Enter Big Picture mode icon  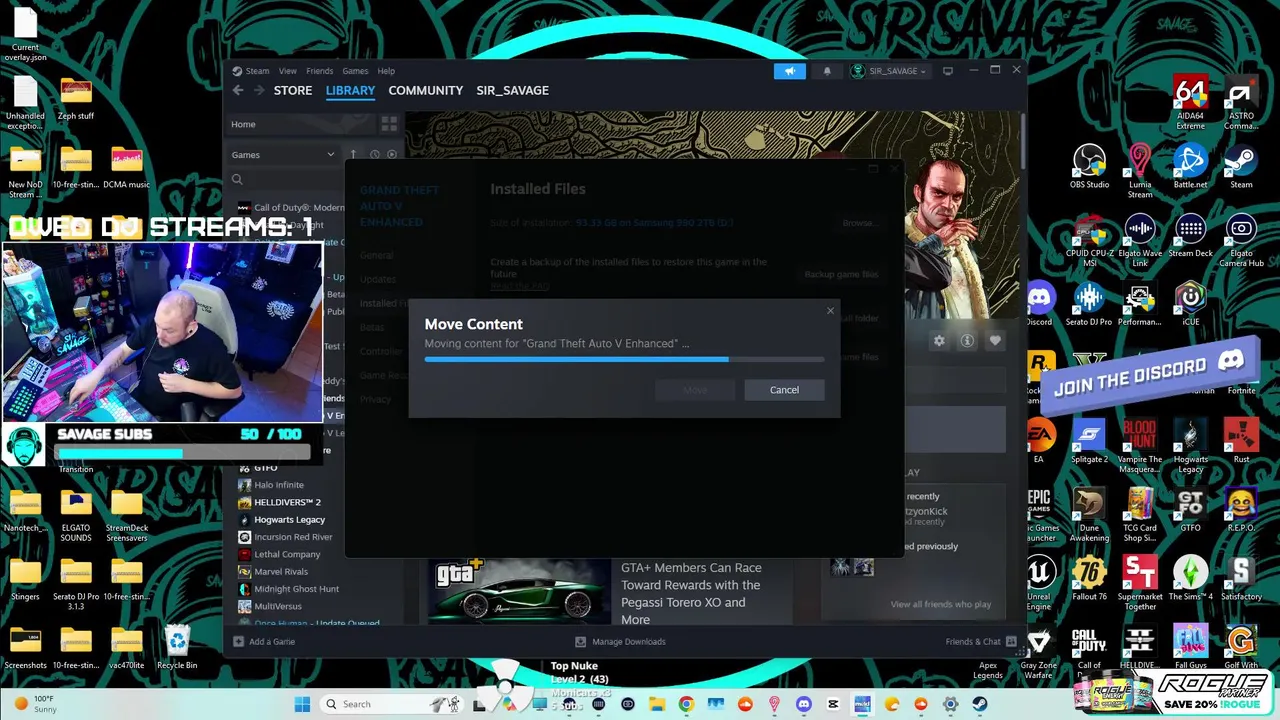tap(948, 71)
